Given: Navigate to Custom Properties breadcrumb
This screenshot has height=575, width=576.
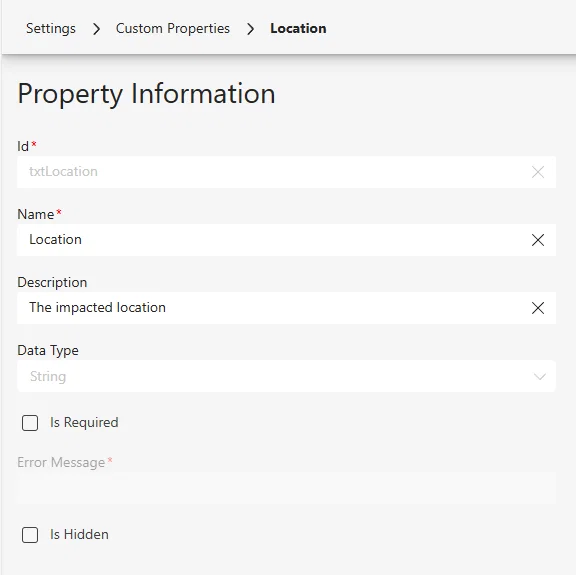Looking at the screenshot, I should [x=173, y=29].
